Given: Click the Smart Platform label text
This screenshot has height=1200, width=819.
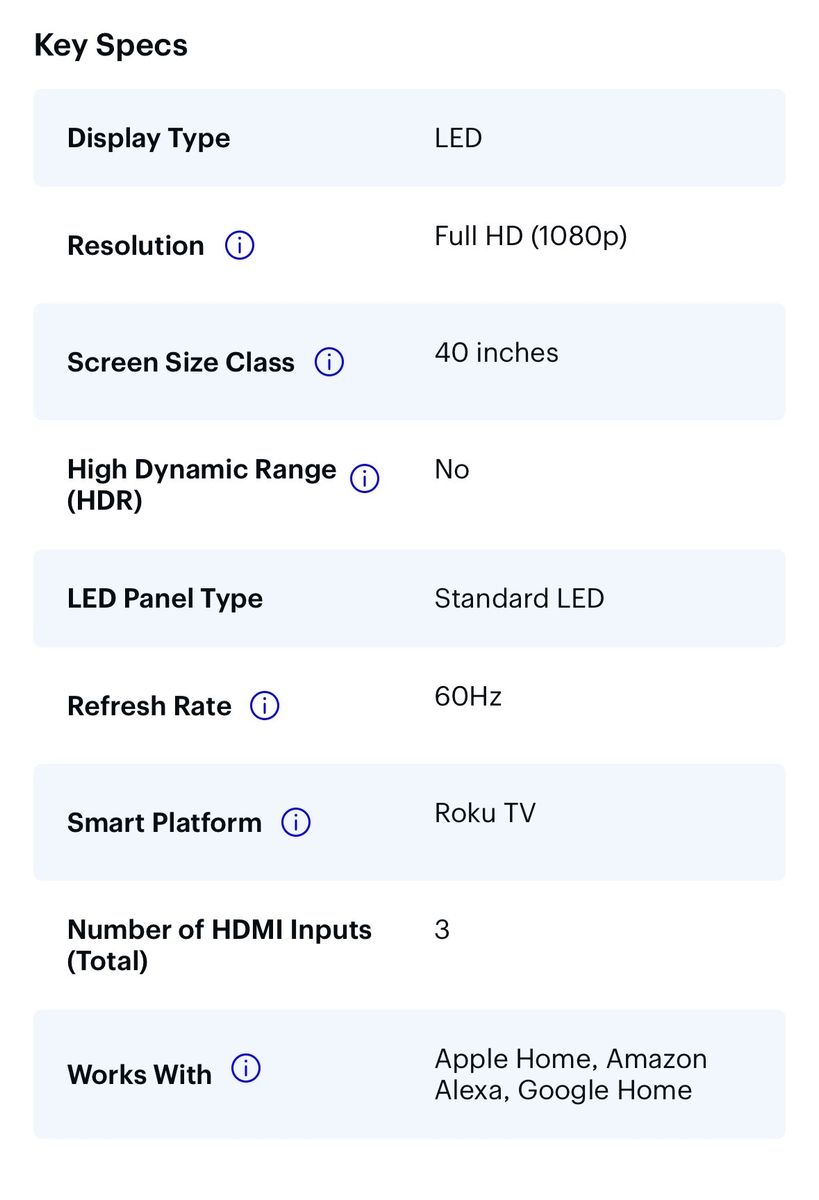Looking at the screenshot, I should [164, 823].
